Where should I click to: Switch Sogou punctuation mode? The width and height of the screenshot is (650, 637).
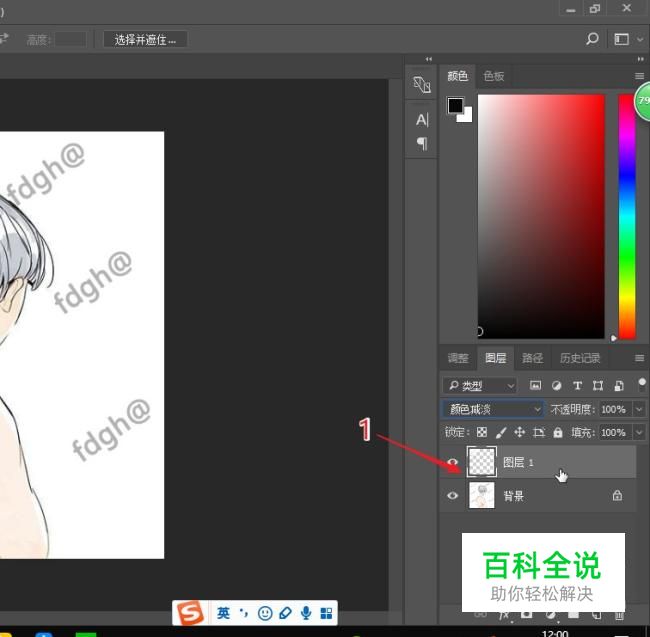point(244,612)
